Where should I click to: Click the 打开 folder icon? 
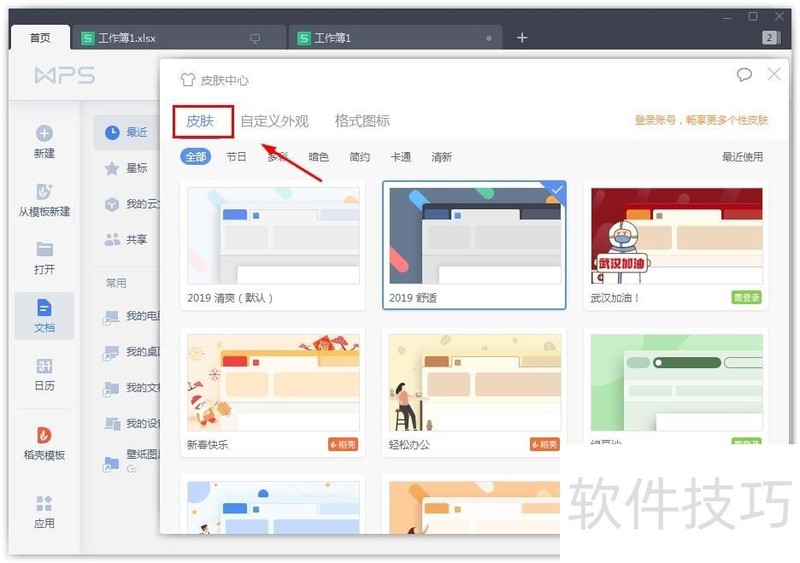click(44, 249)
